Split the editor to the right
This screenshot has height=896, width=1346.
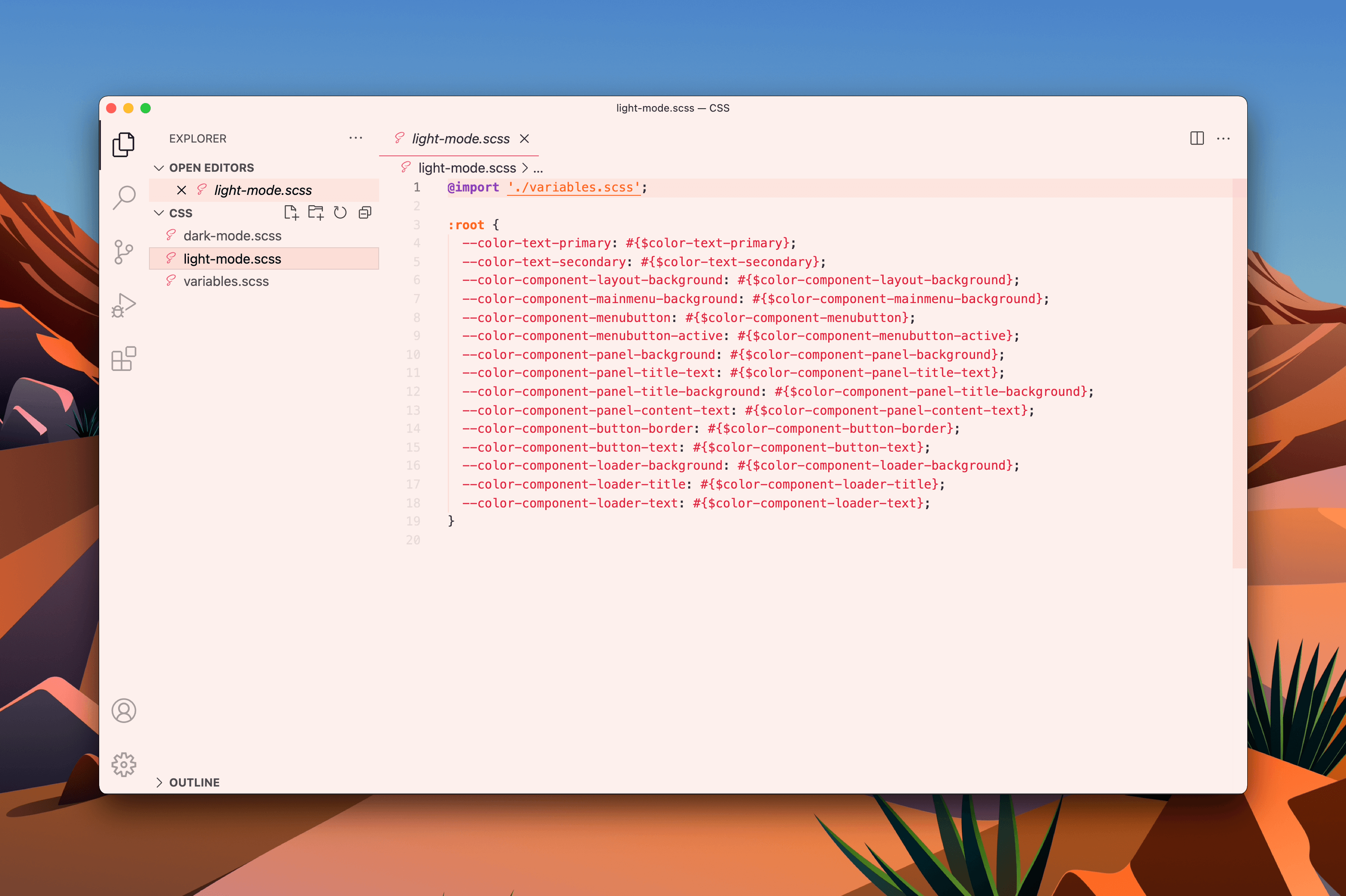coord(1197,138)
